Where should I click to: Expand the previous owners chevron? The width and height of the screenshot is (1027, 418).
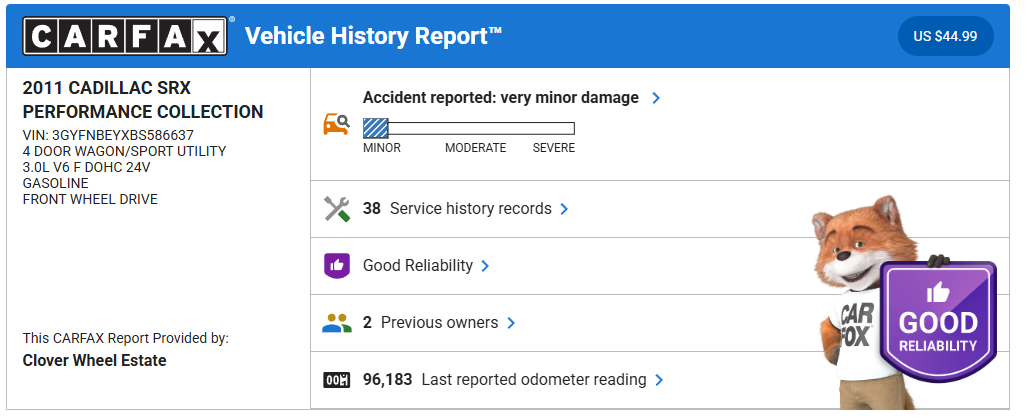[x=511, y=323]
